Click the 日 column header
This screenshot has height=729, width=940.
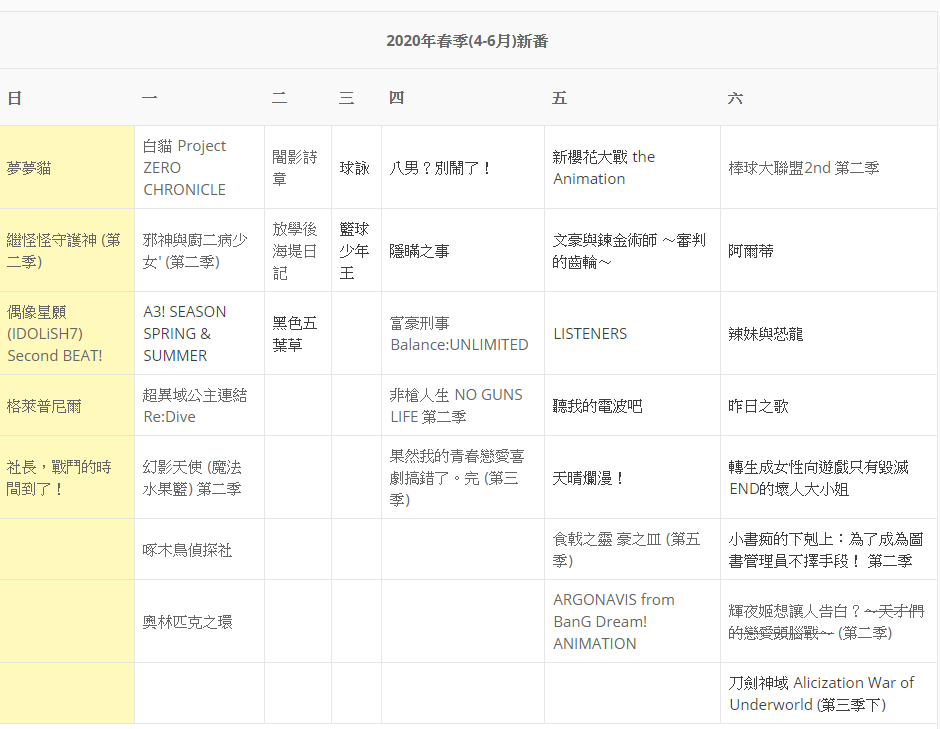[14, 98]
